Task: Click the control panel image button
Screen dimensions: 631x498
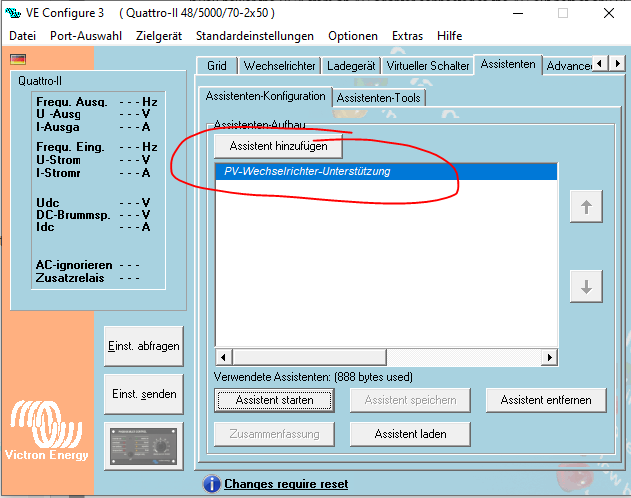Action: 143,444
